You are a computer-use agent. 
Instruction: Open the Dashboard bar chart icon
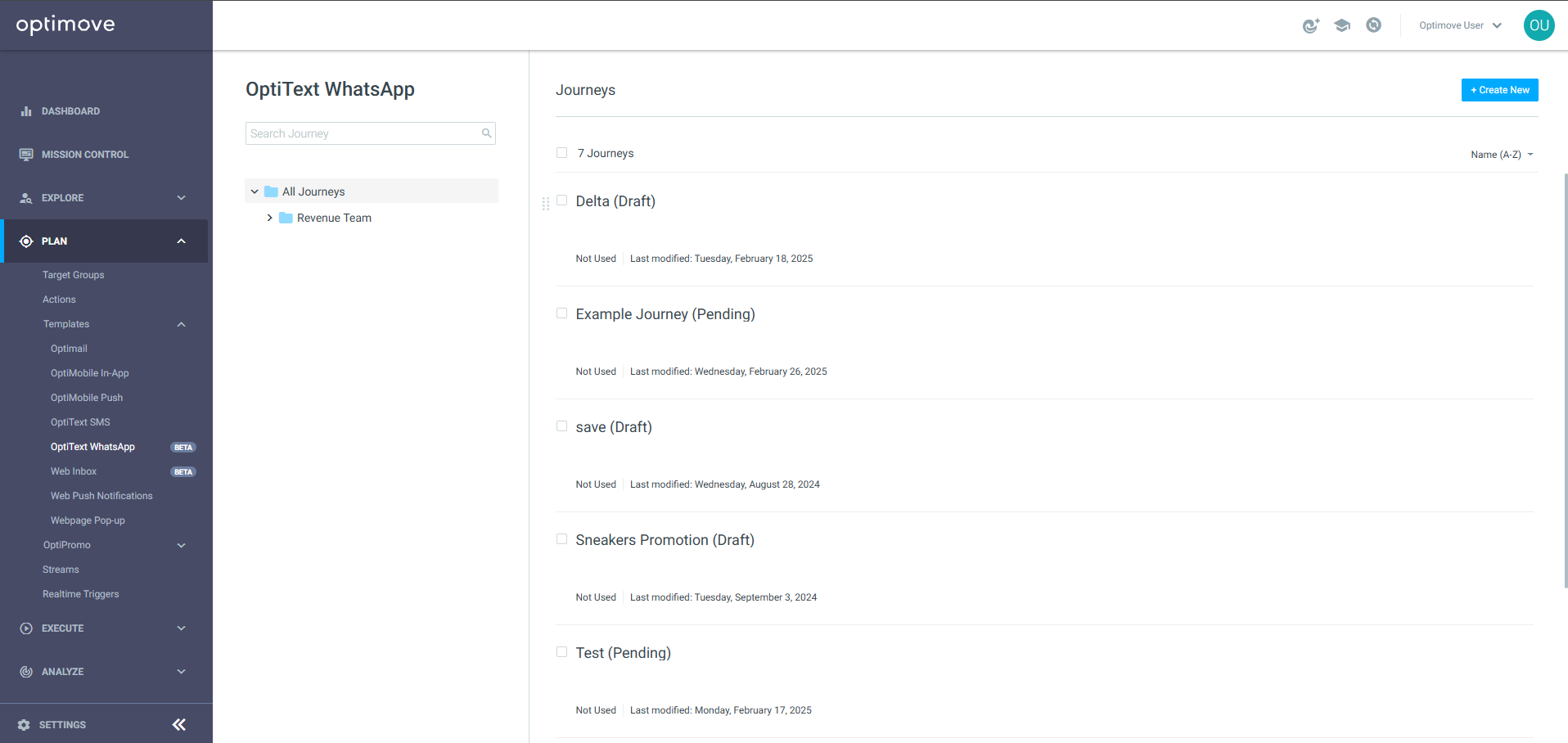[x=26, y=111]
